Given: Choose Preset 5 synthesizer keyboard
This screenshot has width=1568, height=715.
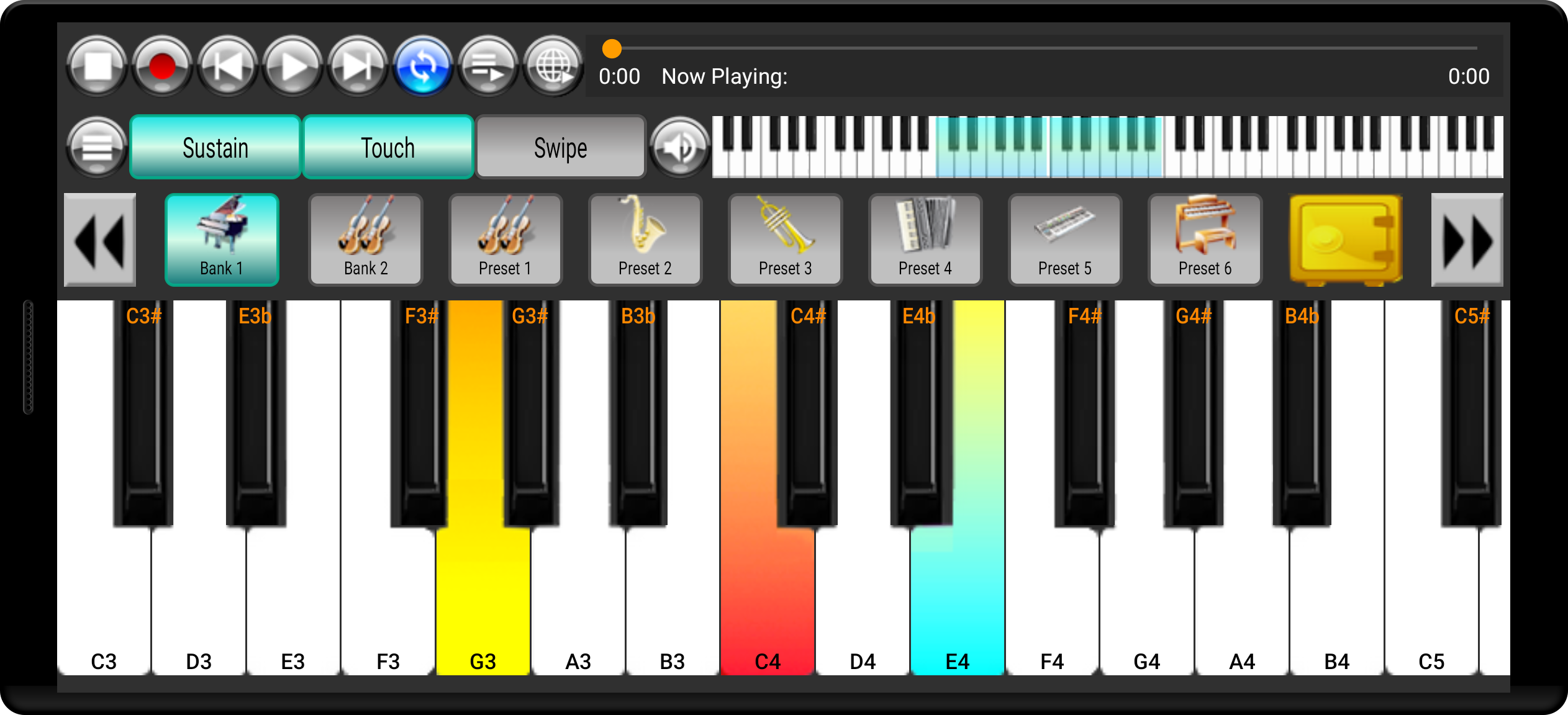Looking at the screenshot, I should pyautogui.click(x=1065, y=240).
